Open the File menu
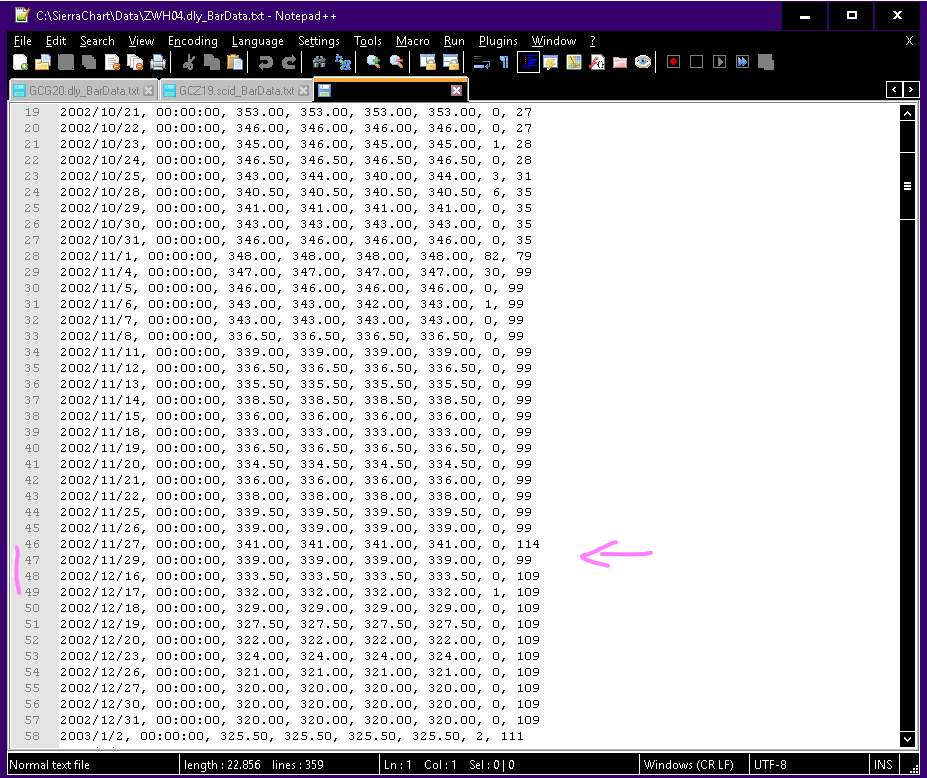 tap(22, 41)
